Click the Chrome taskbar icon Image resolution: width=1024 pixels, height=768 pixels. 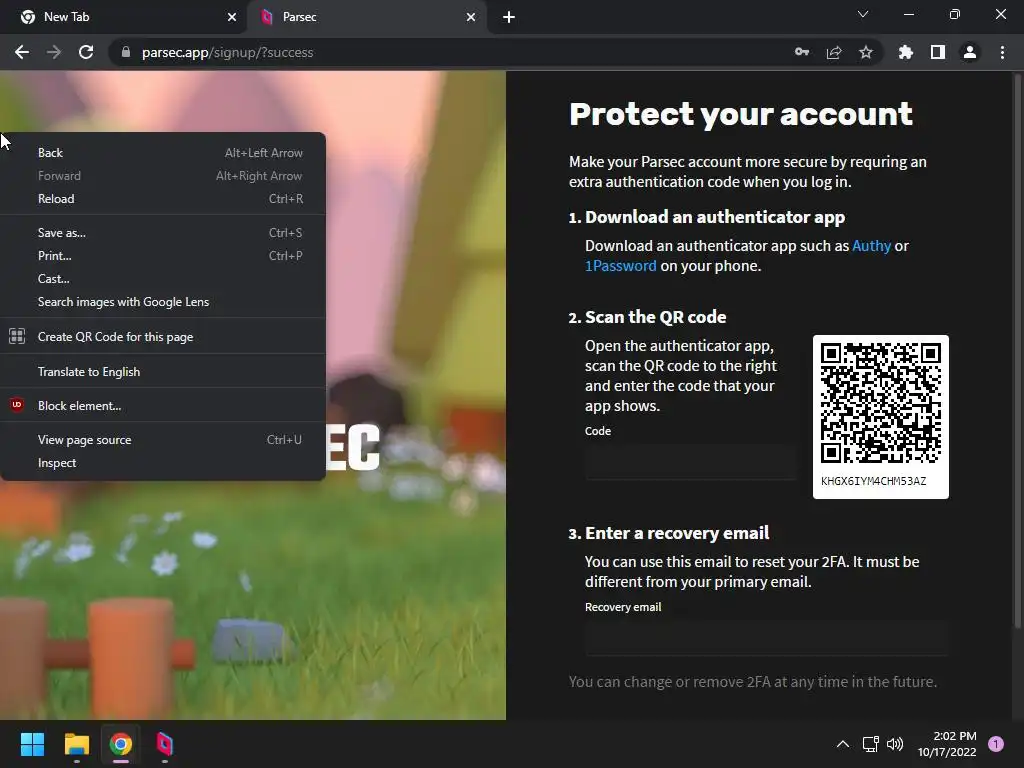(120, 744)
